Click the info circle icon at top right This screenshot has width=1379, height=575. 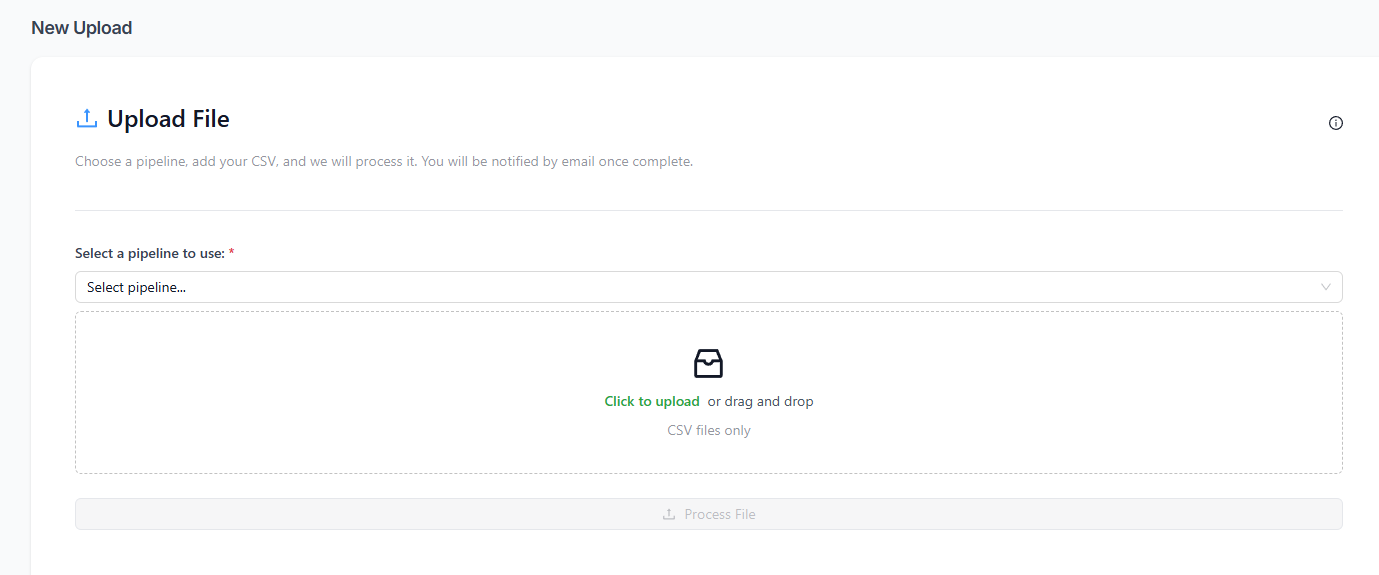[x=1335, y=123]
